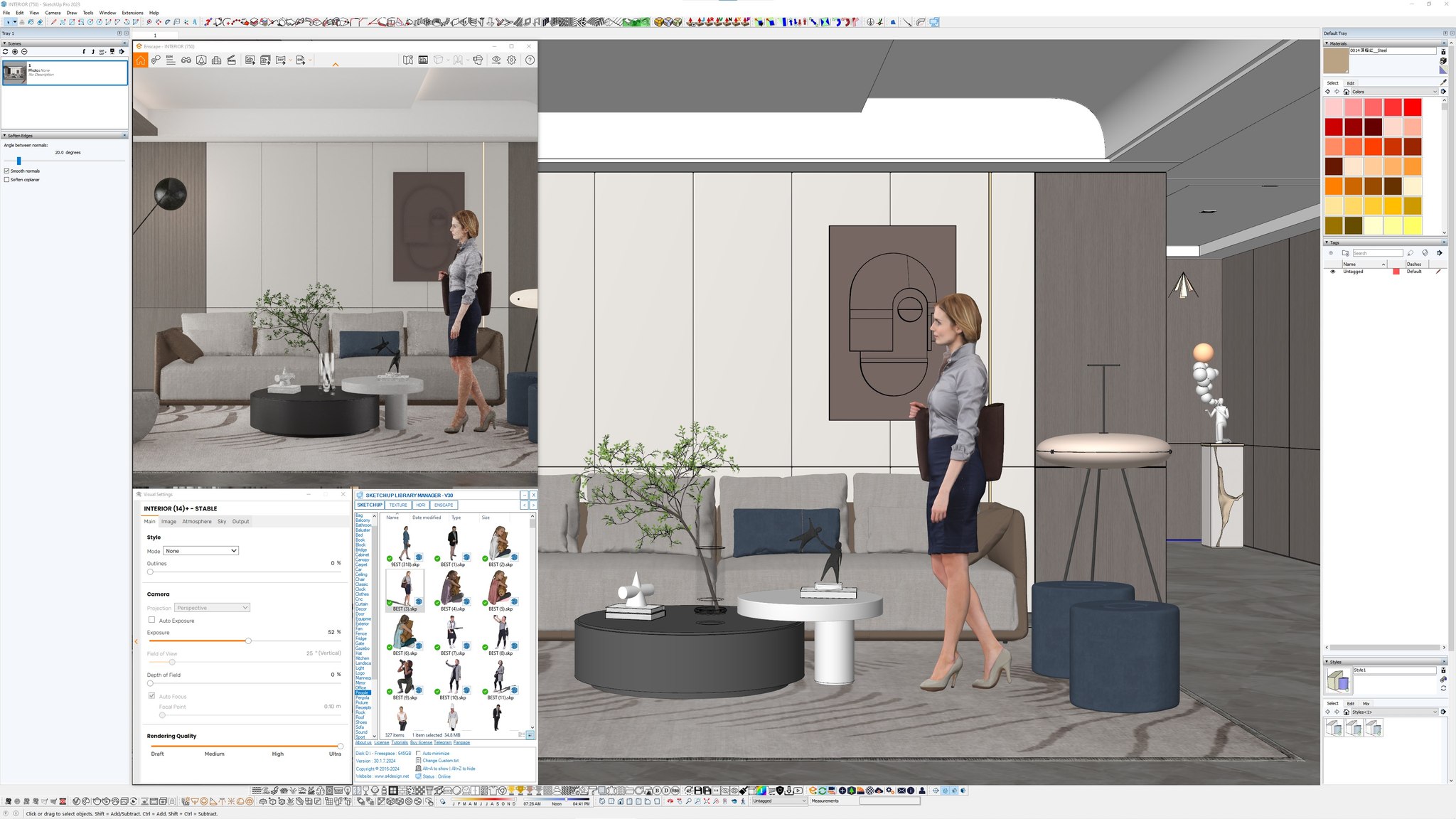Open the Extensions menu

click(132, 13)
